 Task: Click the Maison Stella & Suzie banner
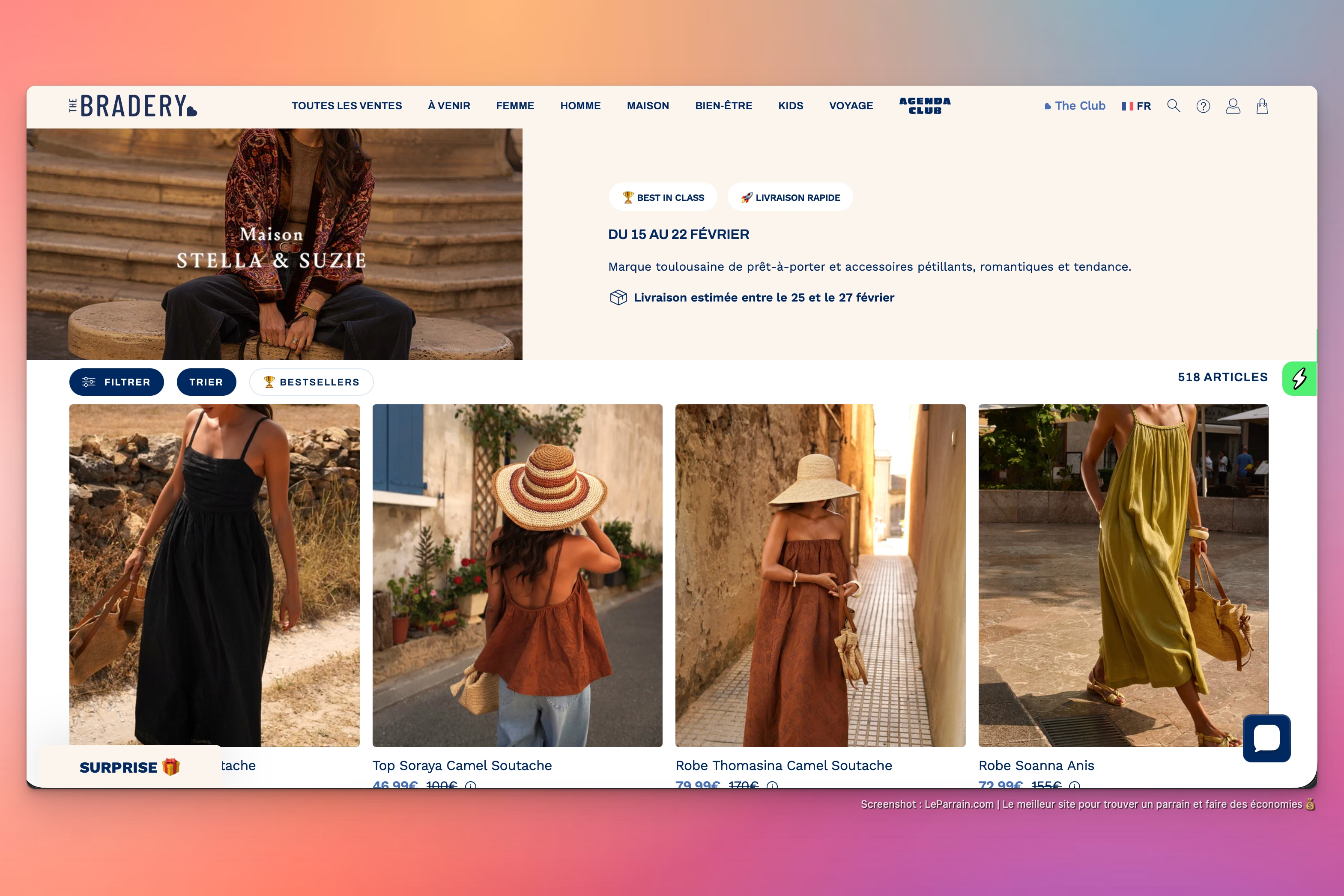274,244
